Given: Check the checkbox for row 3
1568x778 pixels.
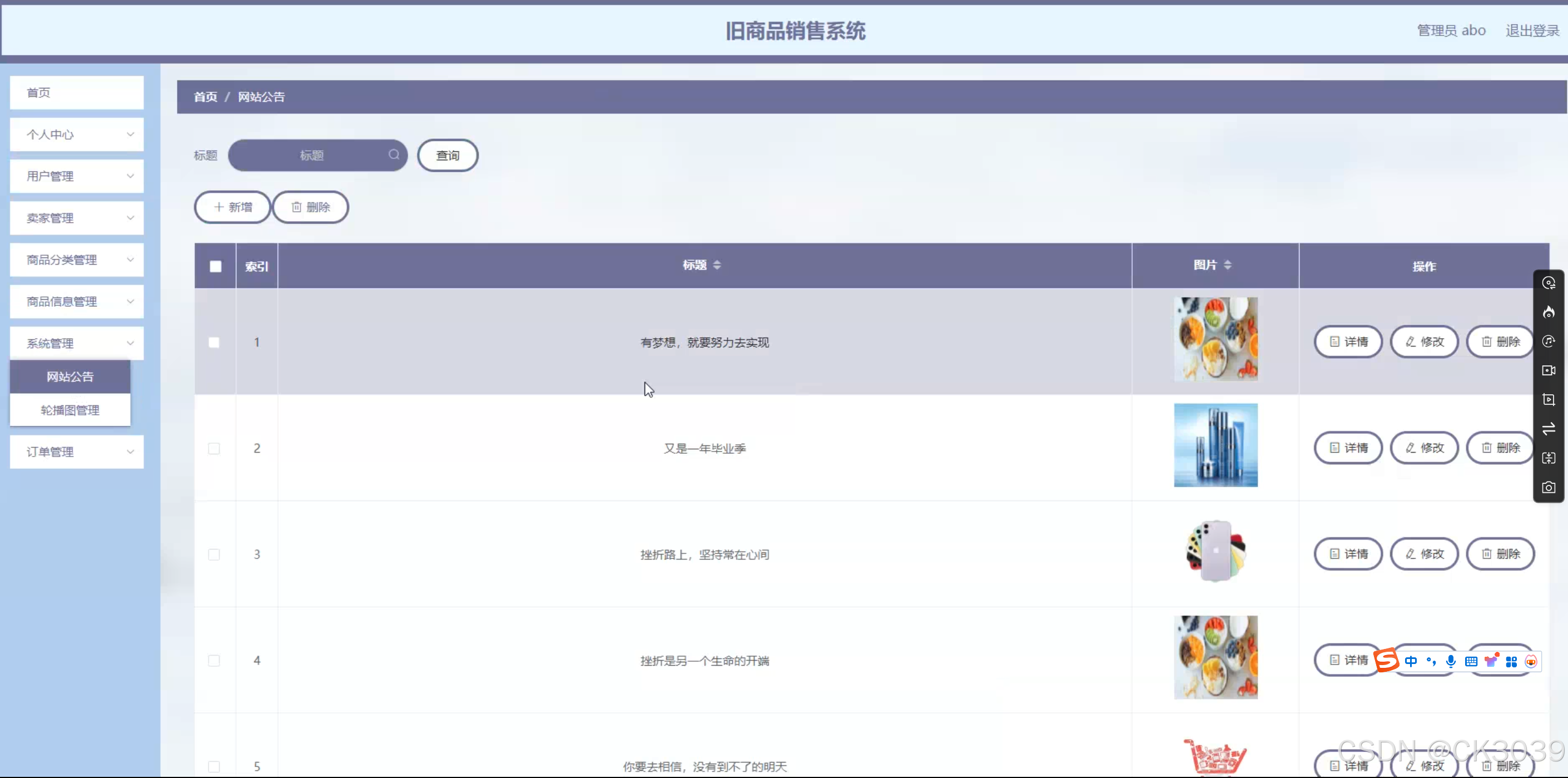Looking at the screenshot, I should point(214,554).
